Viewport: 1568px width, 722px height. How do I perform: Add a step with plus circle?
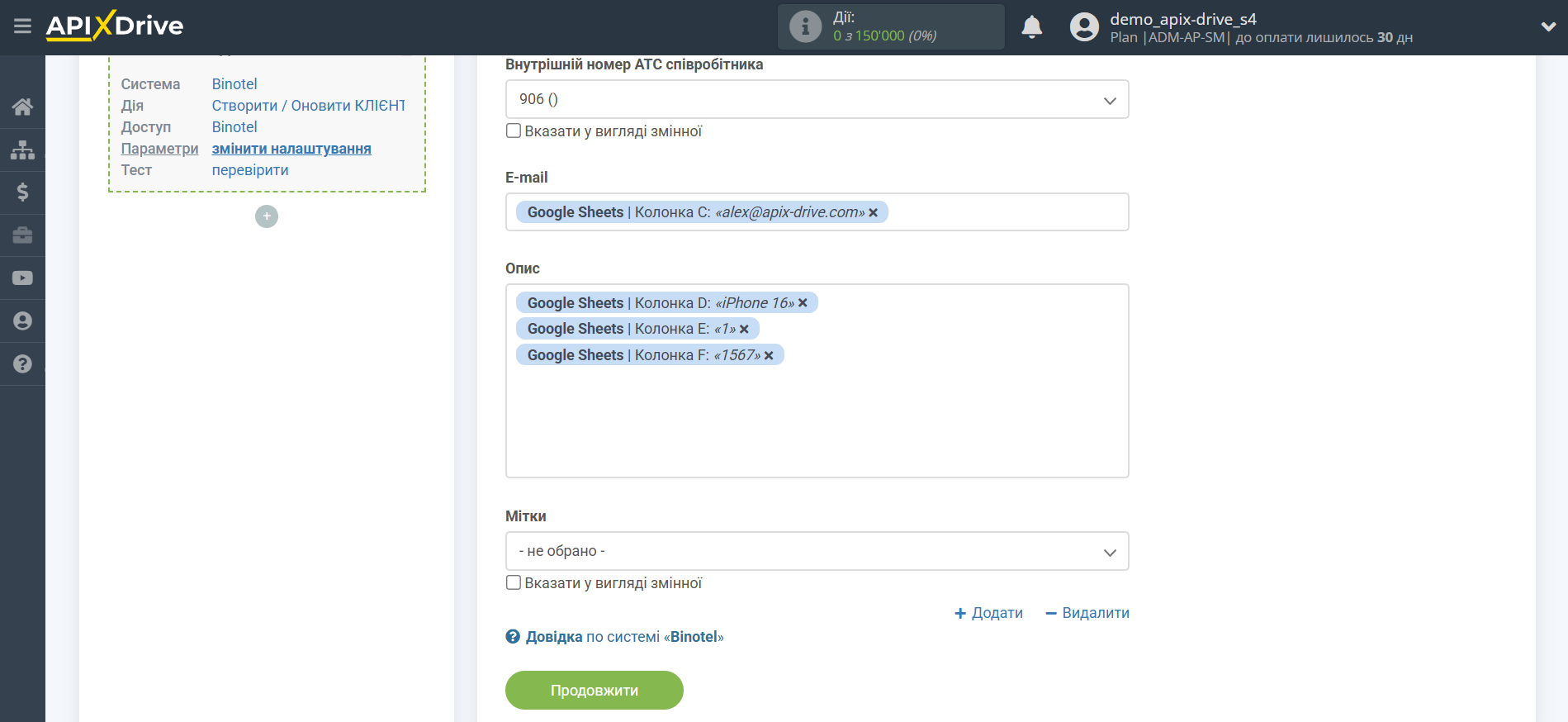267,216
